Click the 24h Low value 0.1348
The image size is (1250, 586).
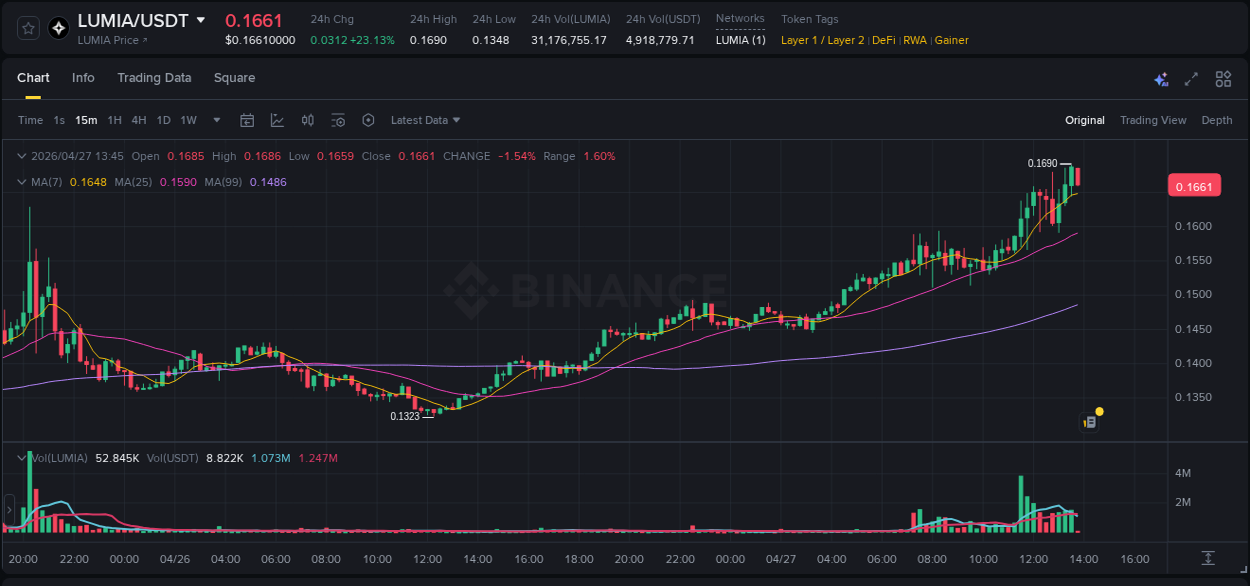(x=491, y=40)
